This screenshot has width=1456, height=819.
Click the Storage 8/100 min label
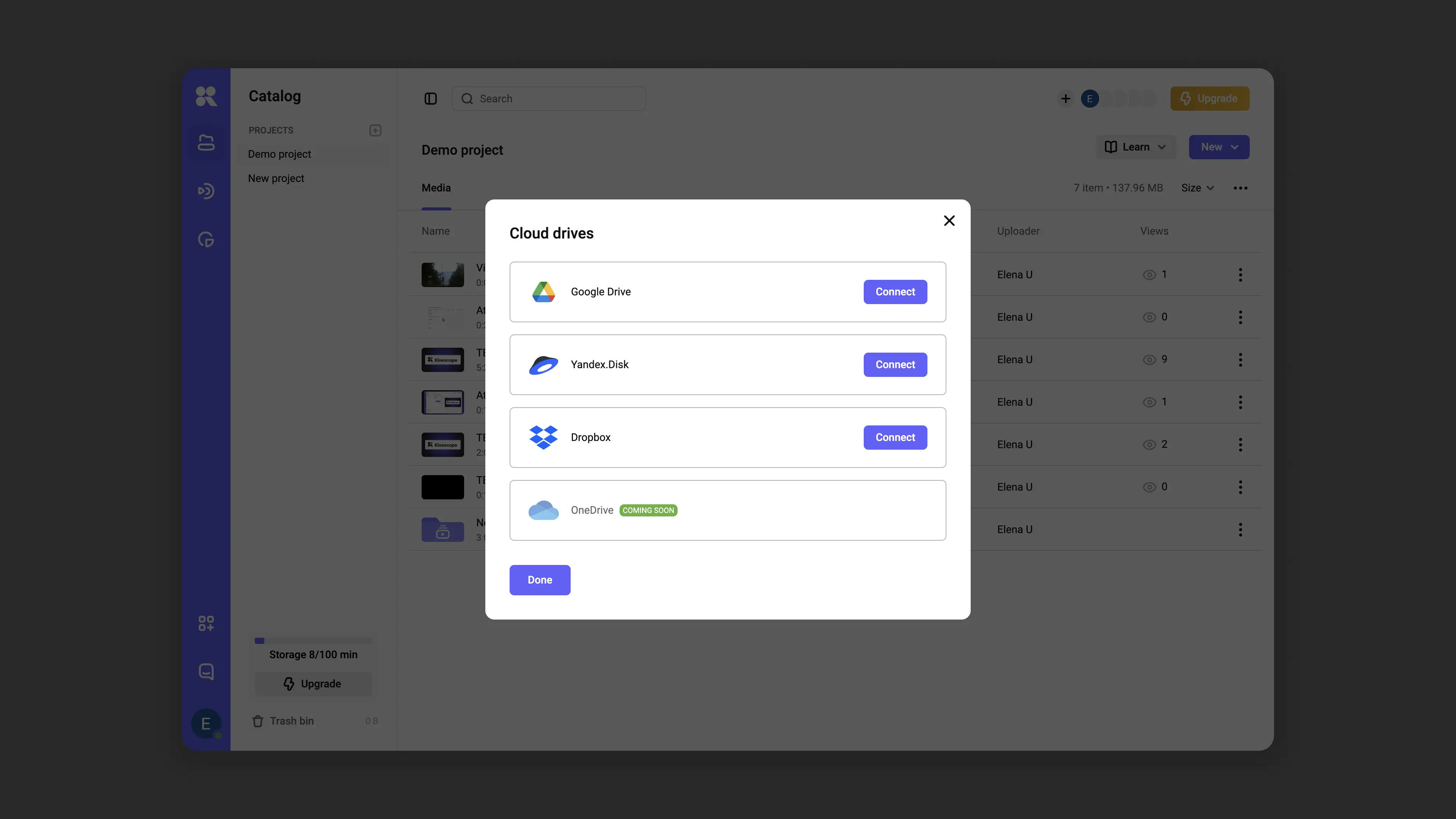pyautogui.click(x=313, y=654)
